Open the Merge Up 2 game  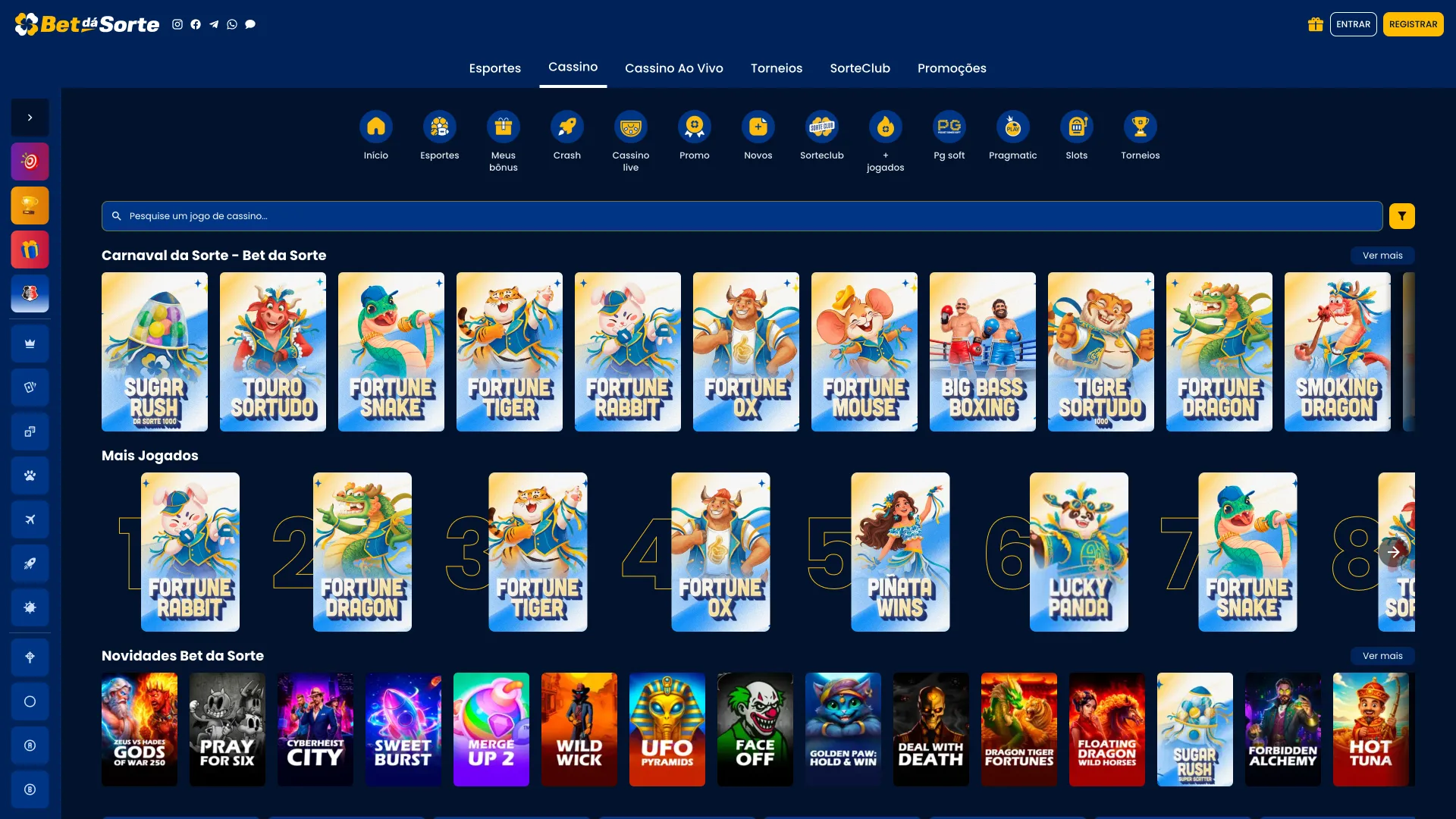(491, 730)
